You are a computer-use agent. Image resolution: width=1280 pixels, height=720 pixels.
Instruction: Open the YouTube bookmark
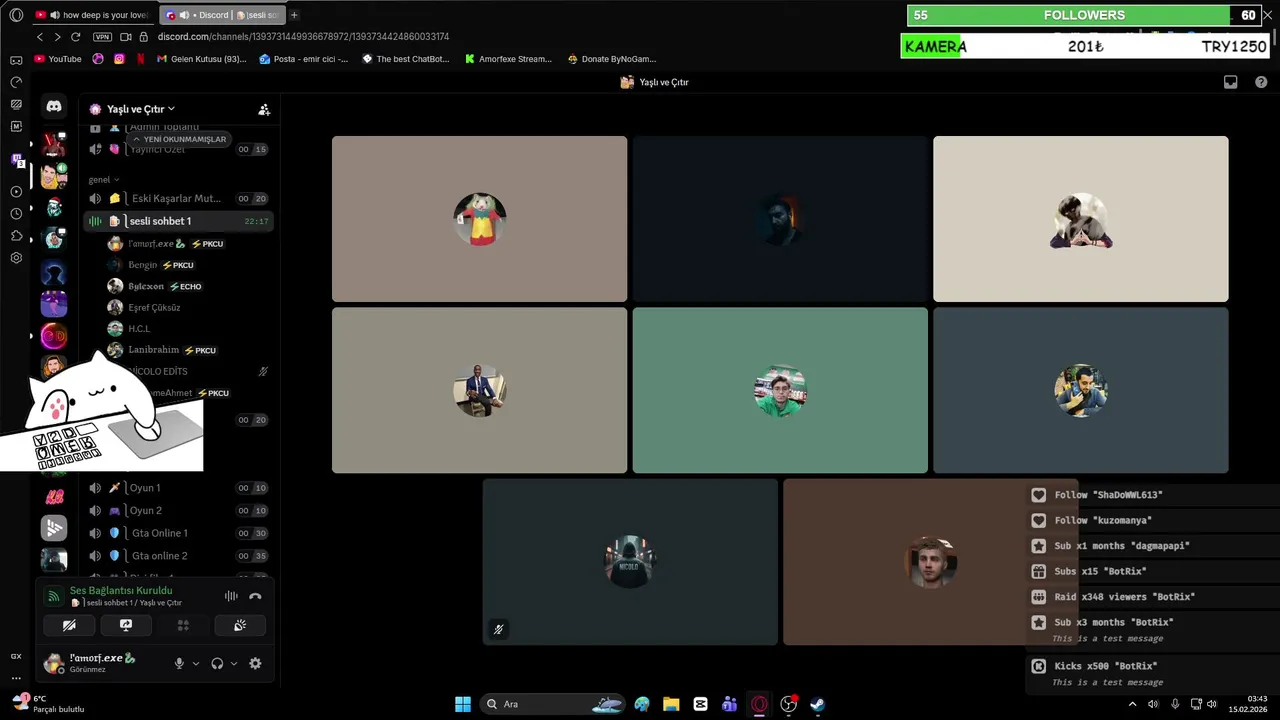58,59
